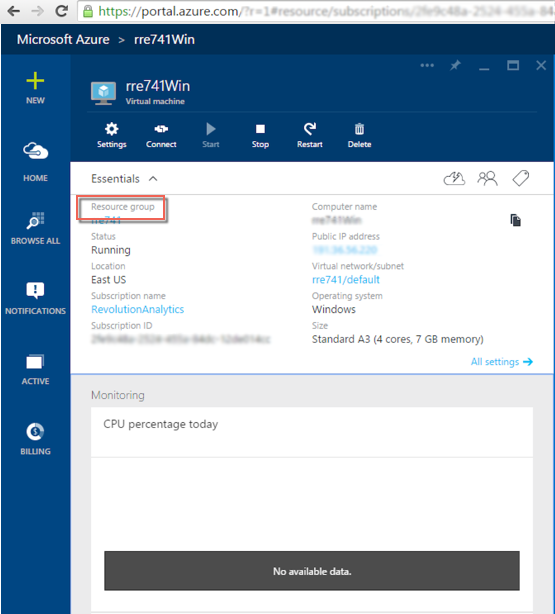Click the browser address bar URL

point(317,11)
